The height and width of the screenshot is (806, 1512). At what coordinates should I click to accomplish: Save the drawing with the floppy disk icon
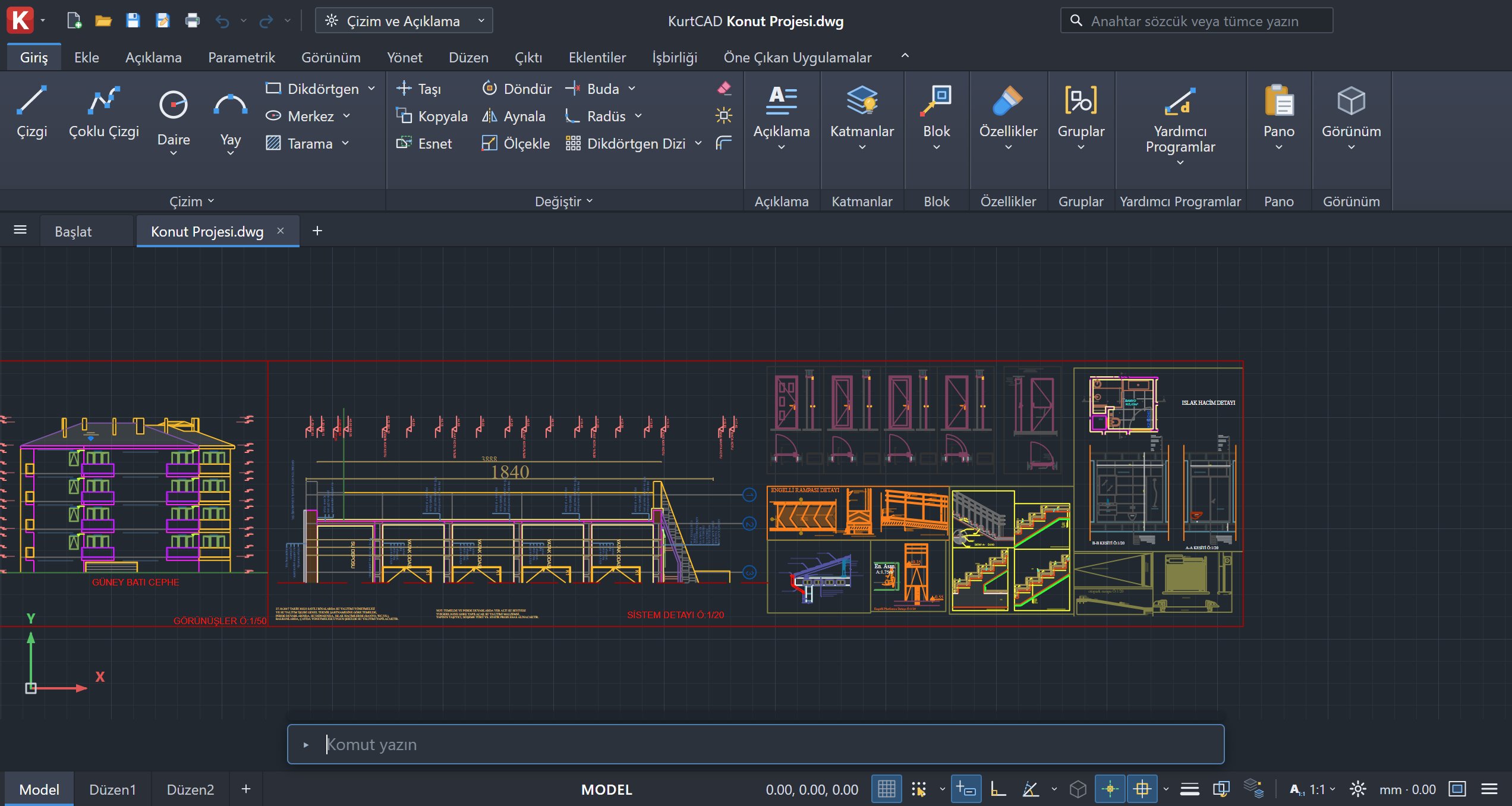click(x=133, y=21)
